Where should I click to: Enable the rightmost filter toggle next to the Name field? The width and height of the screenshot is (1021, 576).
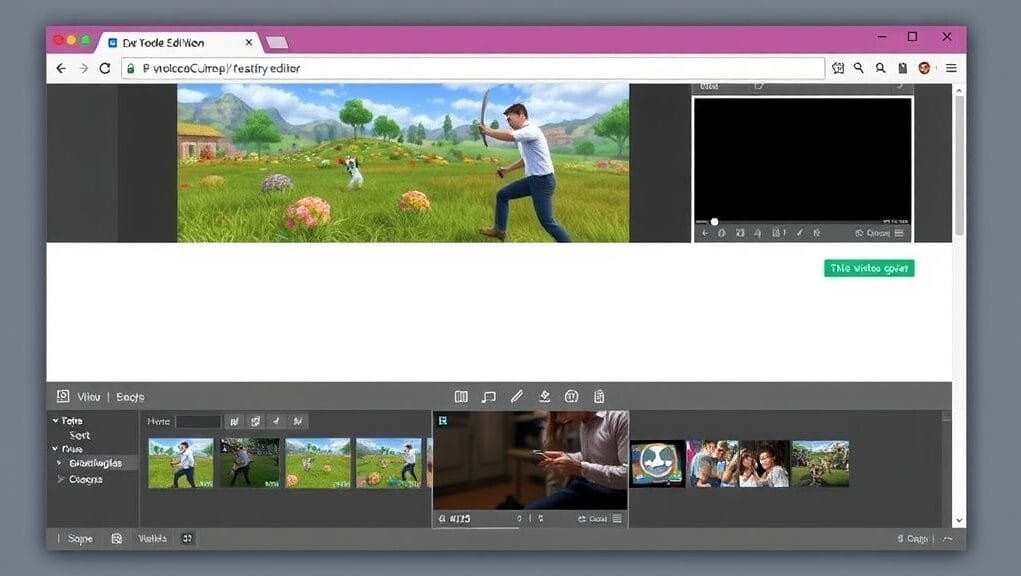coord(297,421)
